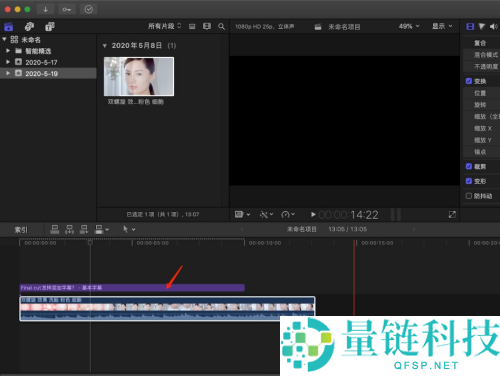Go back in timeline history arrow
The width and height of the screenshot is (500, 376).
242,229
